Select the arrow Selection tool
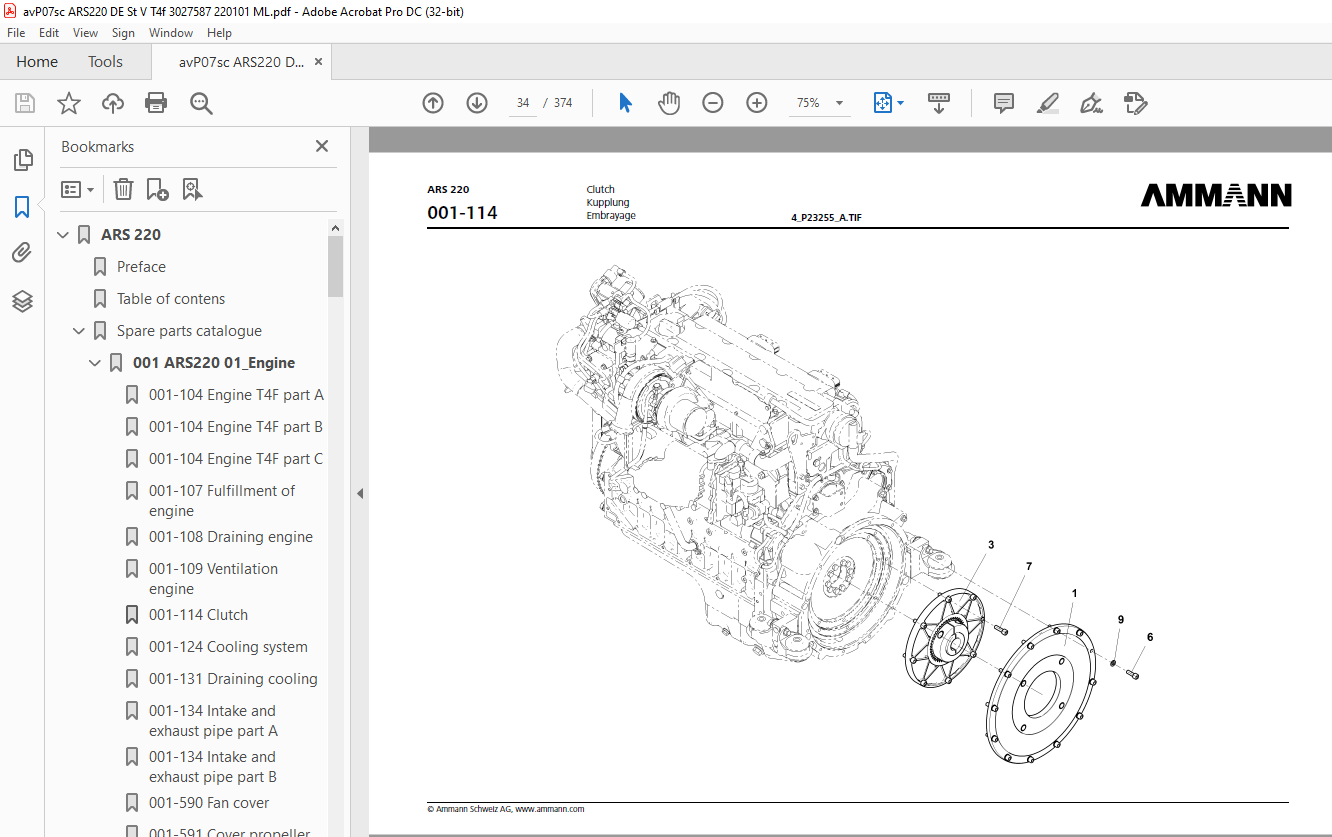 tap(626, 103)
